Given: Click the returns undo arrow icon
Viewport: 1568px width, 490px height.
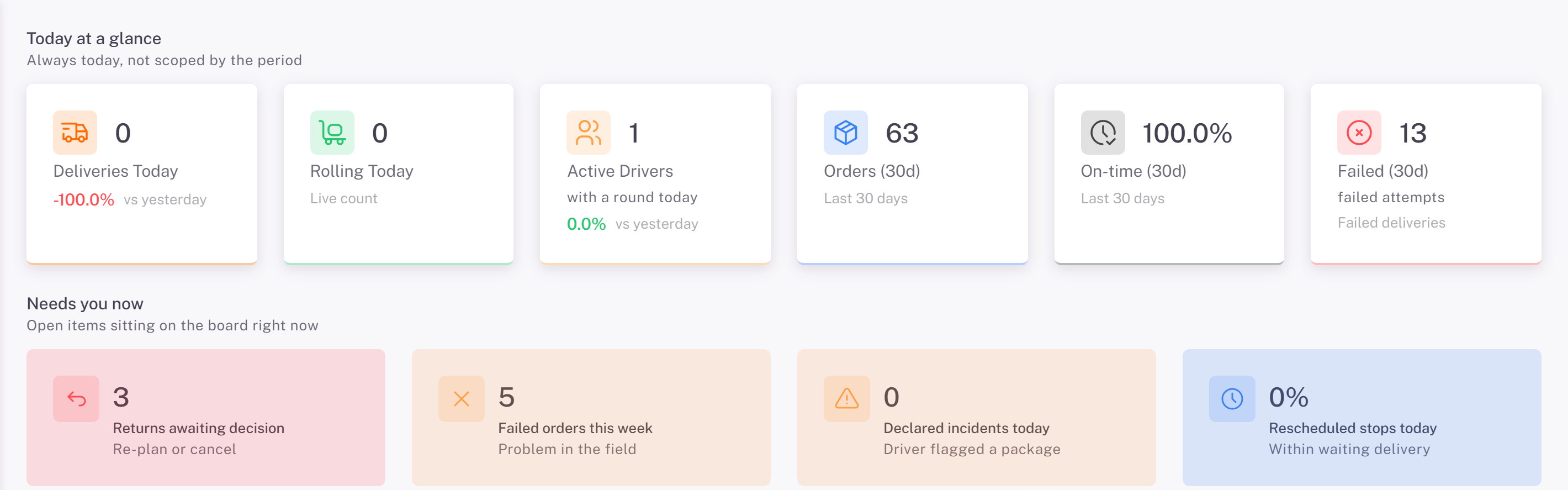Looking at the screenshot, I should pyautogui.click(x=76, y=399).
